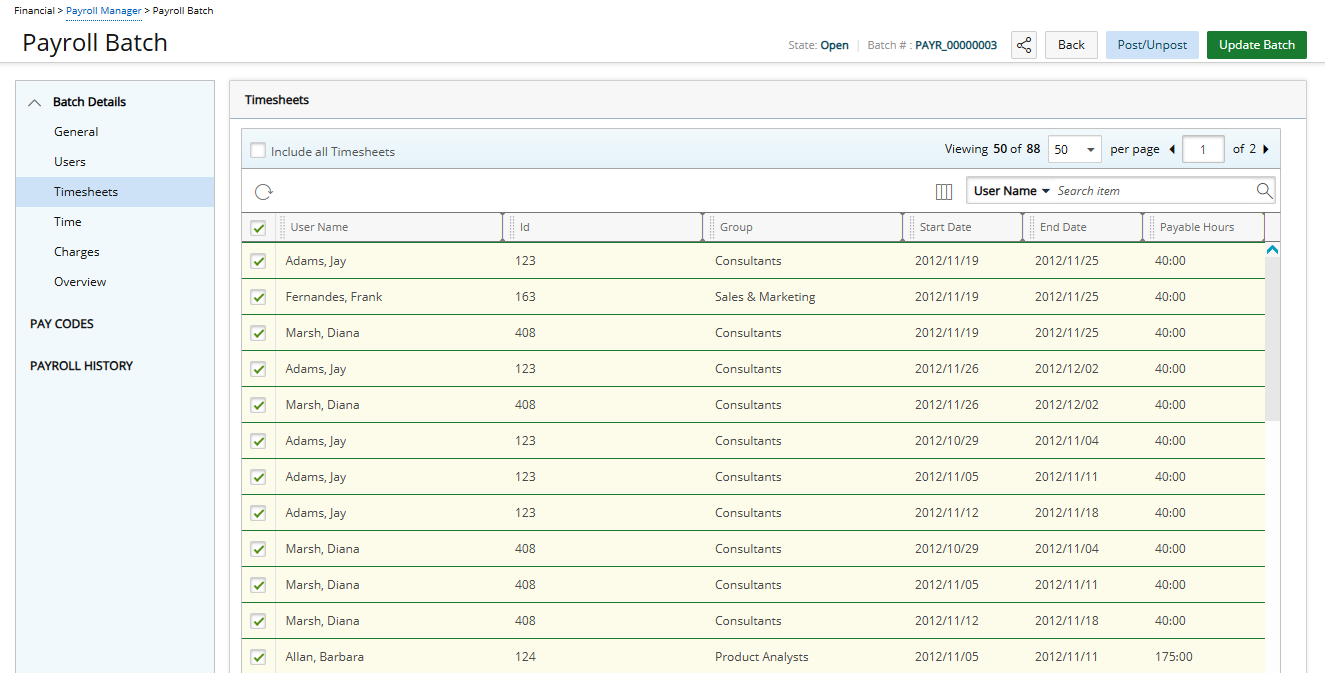This screenshot has height=673, width=1325.
Task: Click the payable hours value 175:00
Action: [x=1174, y=657]
